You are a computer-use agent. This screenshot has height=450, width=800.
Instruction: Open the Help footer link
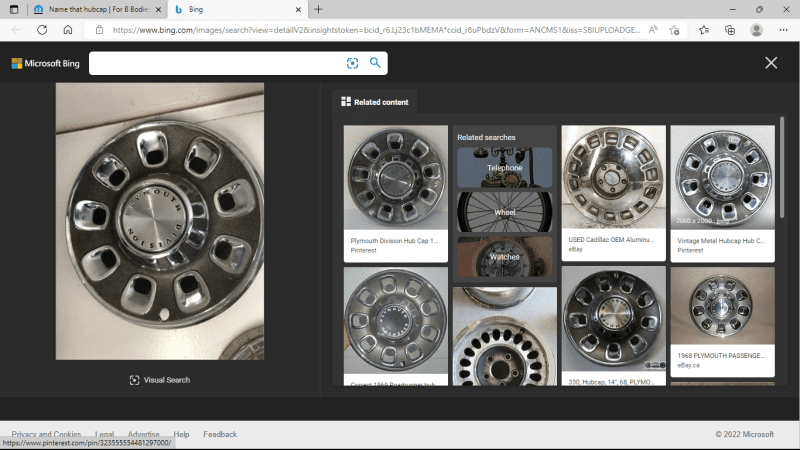coord(181,434)
